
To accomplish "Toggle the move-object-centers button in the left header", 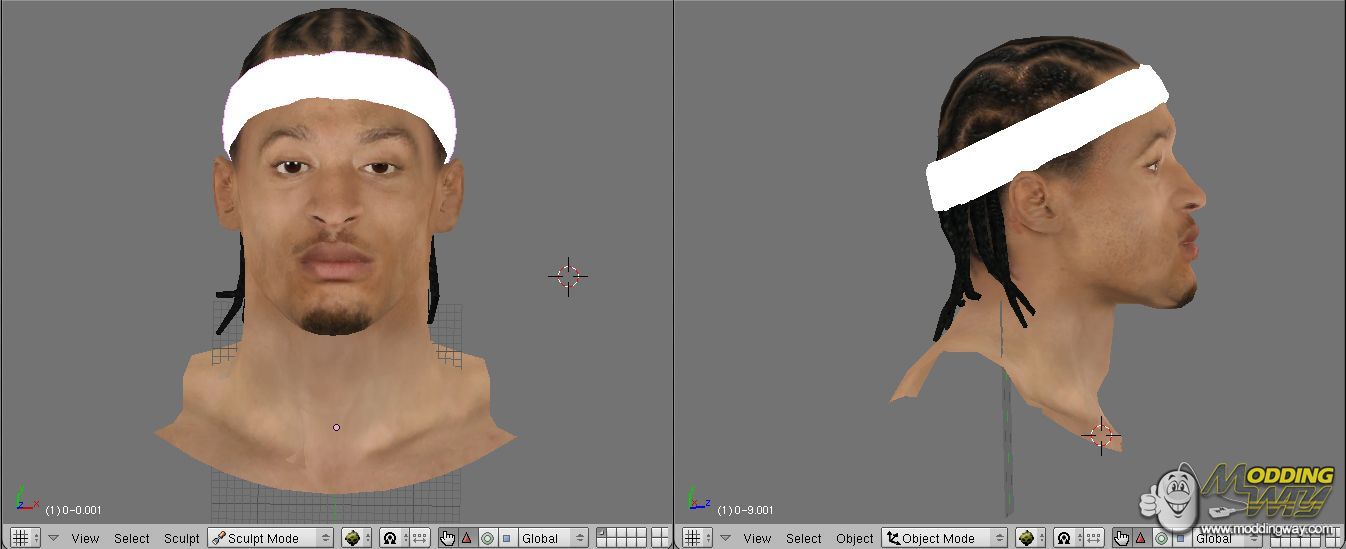I will tap(420, 538).
